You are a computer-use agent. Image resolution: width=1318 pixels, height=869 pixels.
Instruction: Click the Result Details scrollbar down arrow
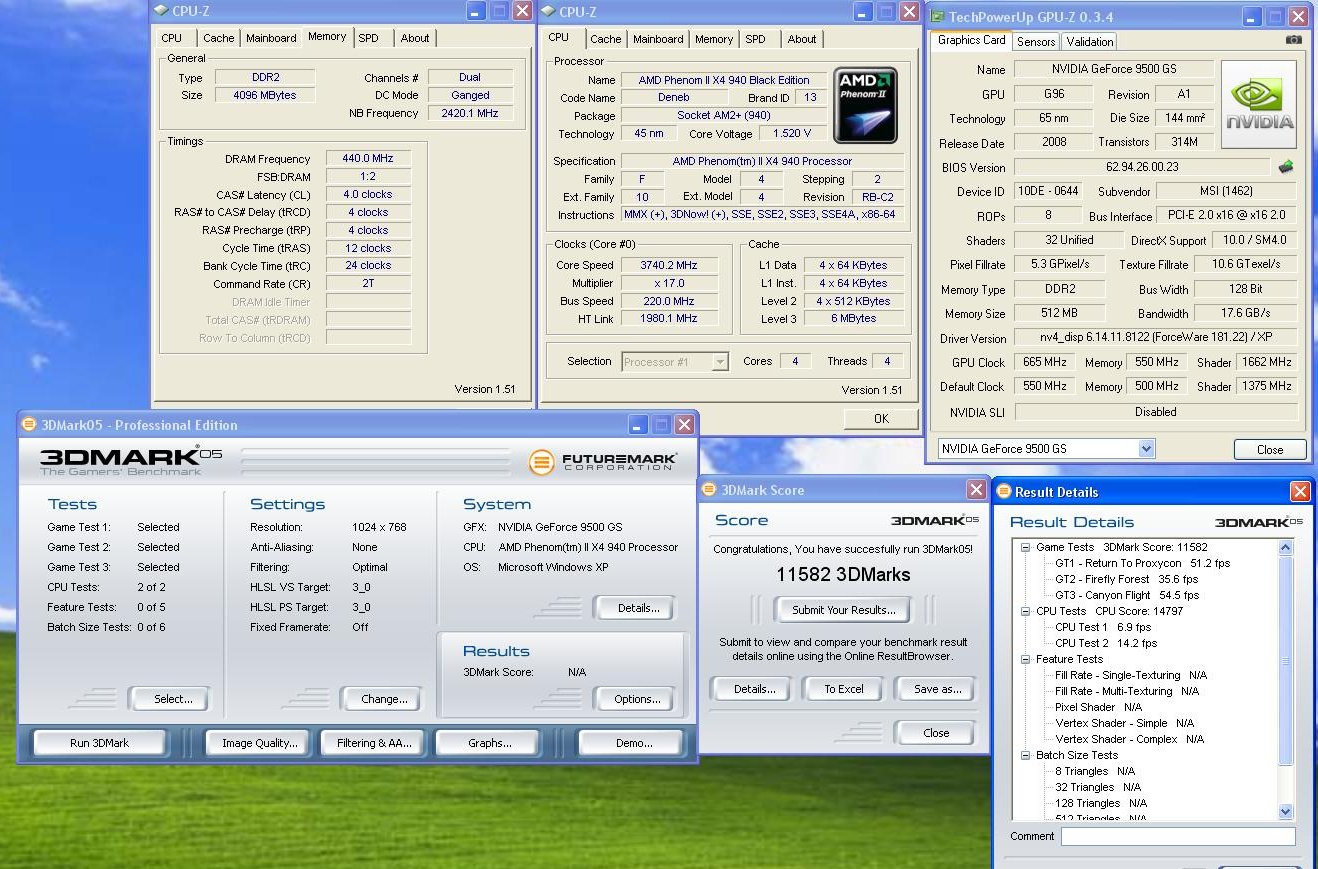(1285, 811)
